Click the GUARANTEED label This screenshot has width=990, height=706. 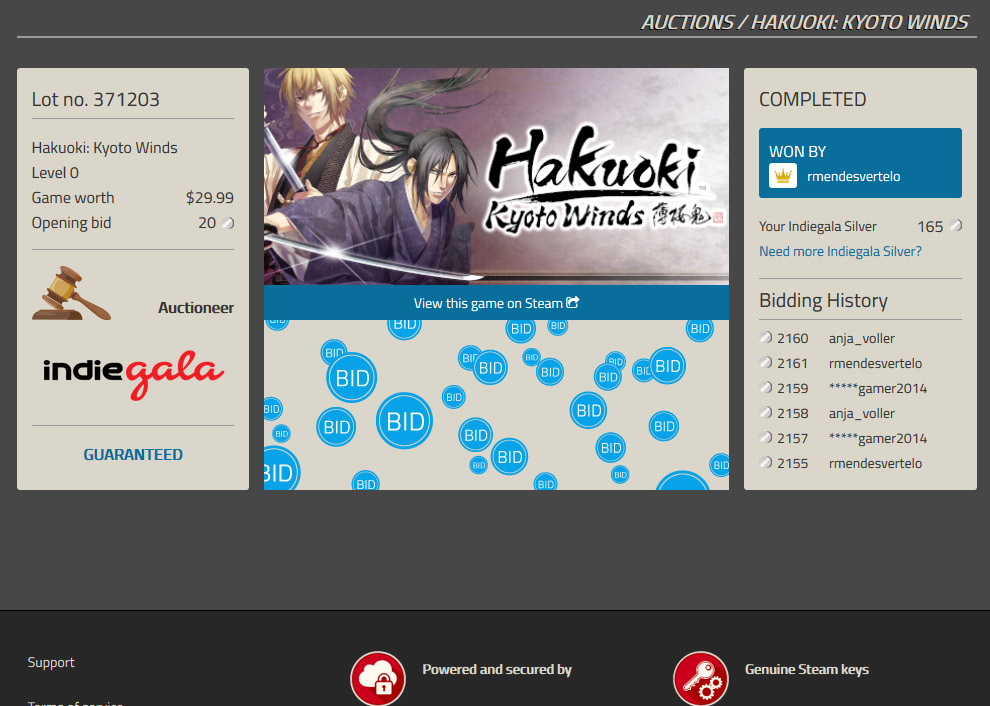click(133, 455)
